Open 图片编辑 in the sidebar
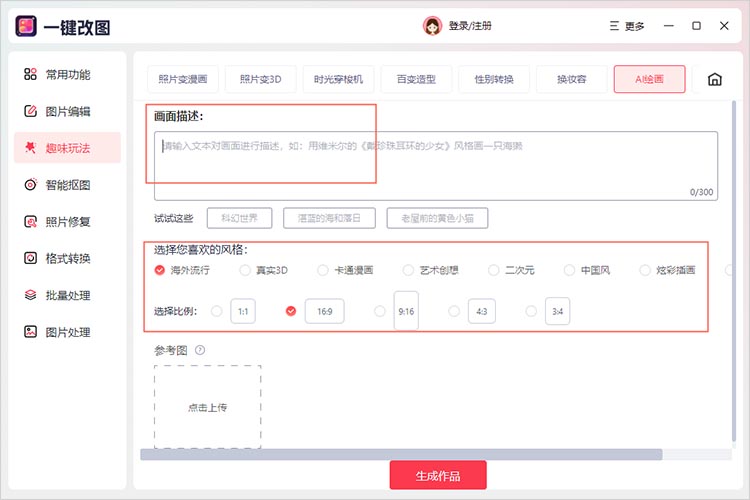 coord(67,111)
